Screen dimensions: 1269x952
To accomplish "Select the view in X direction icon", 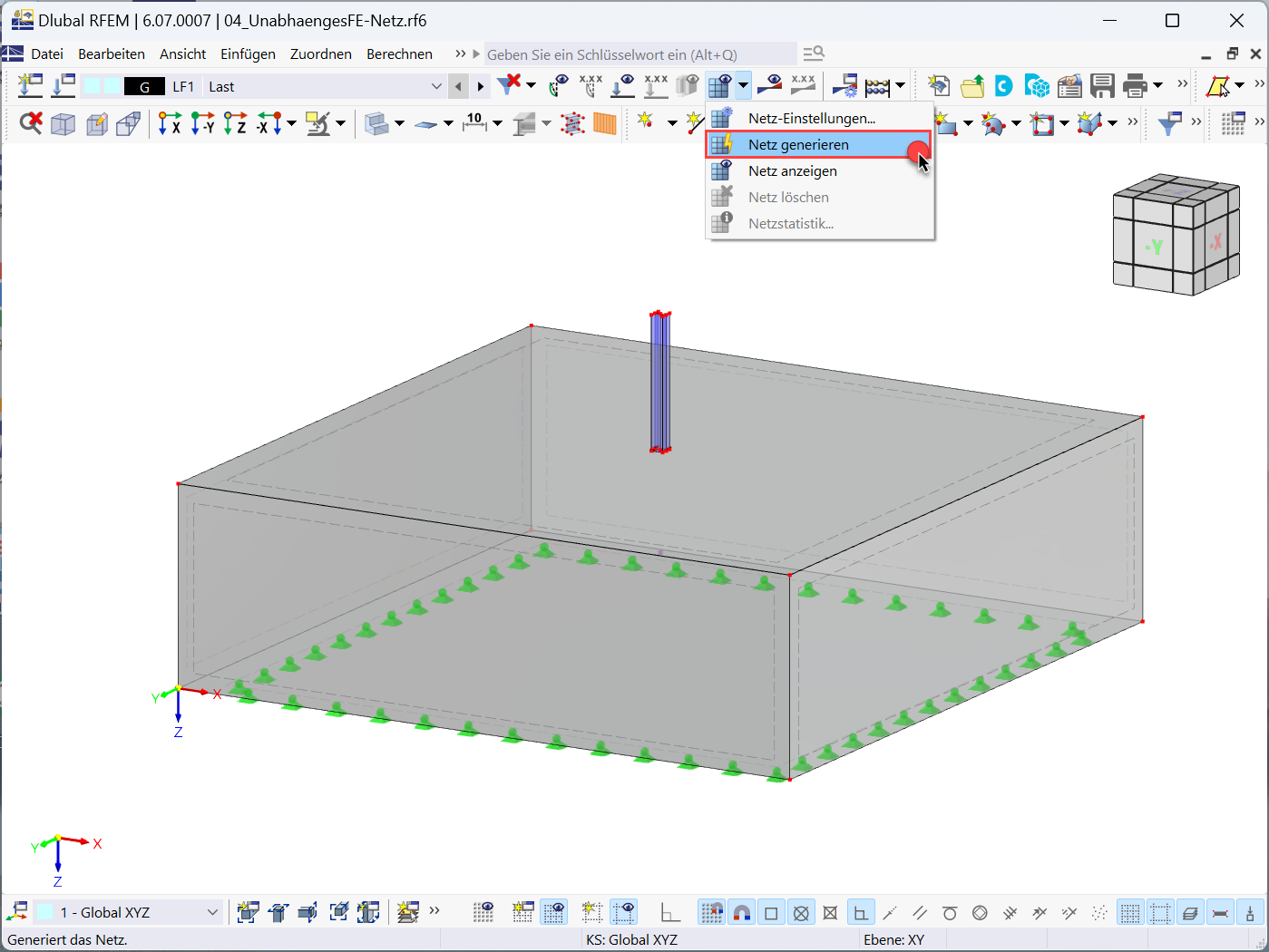I will pos(170,122).
